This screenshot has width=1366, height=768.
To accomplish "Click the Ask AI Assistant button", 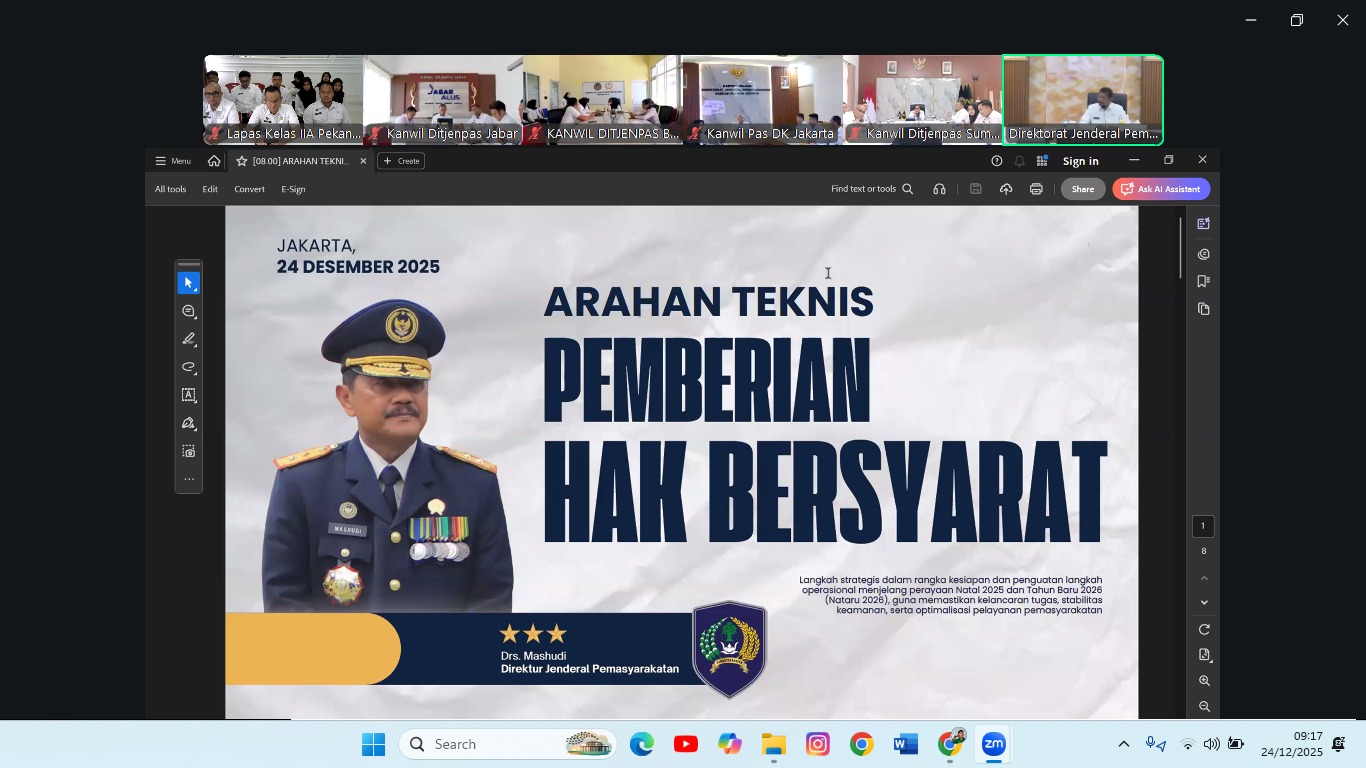I will [x=1161, y=189].
